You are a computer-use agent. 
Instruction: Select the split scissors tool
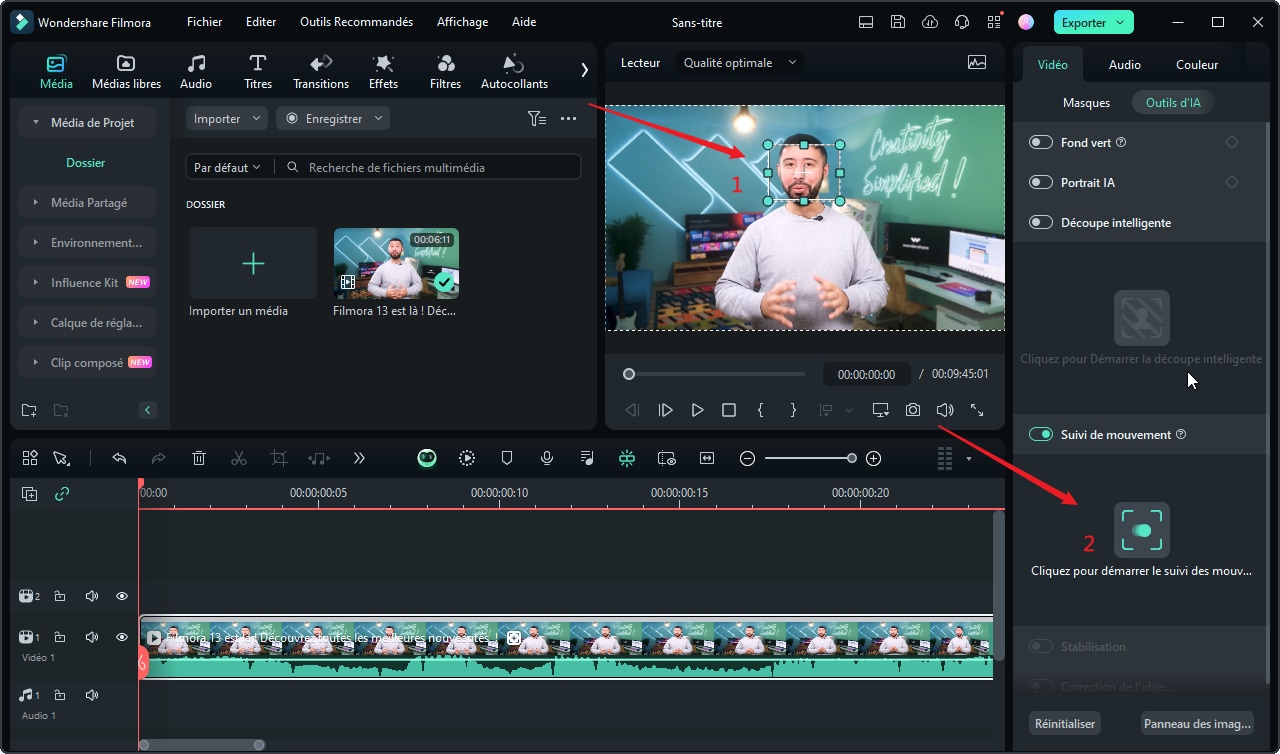pos(238,458)
